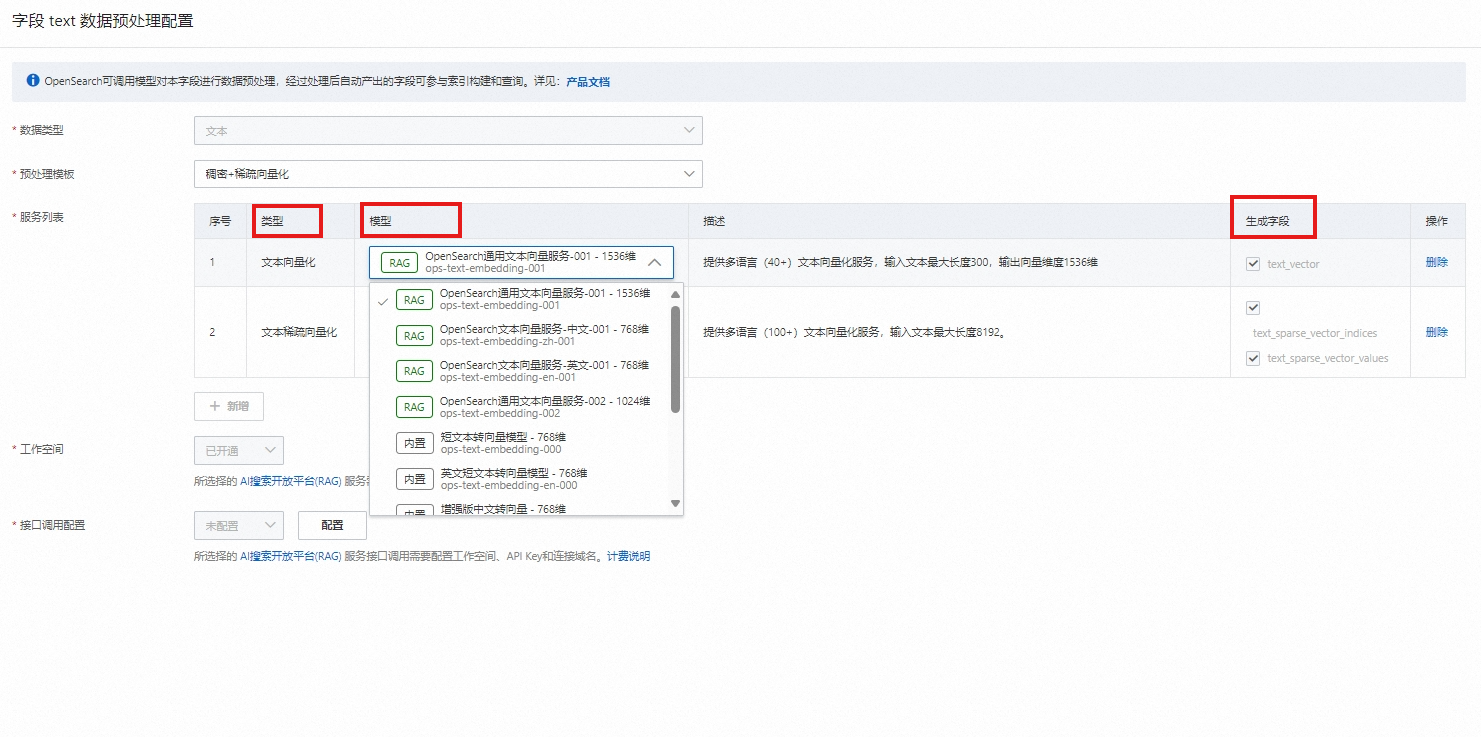
Task: Toggle the text_sparse_vector_indices checkbox
Action: tap(1253, 308)
